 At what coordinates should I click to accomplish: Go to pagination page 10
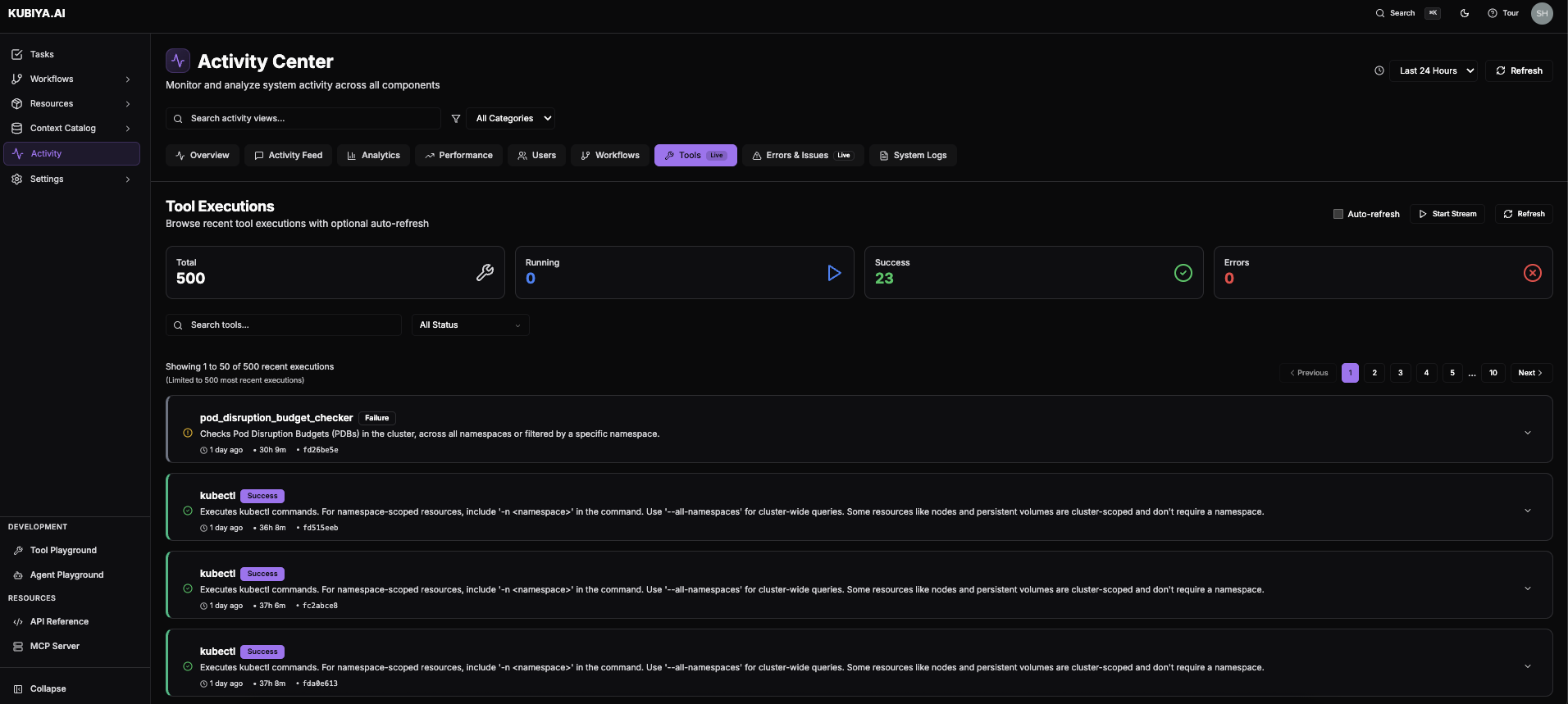1493,373
